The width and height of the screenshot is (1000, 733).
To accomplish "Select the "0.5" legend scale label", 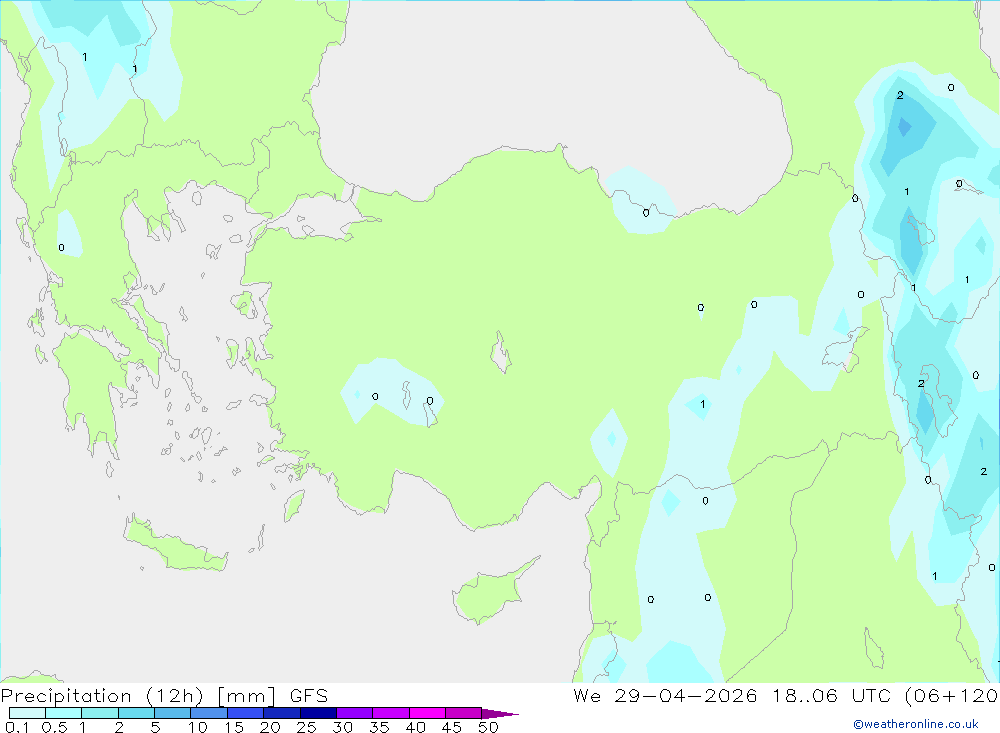I will tap(54, 727).
